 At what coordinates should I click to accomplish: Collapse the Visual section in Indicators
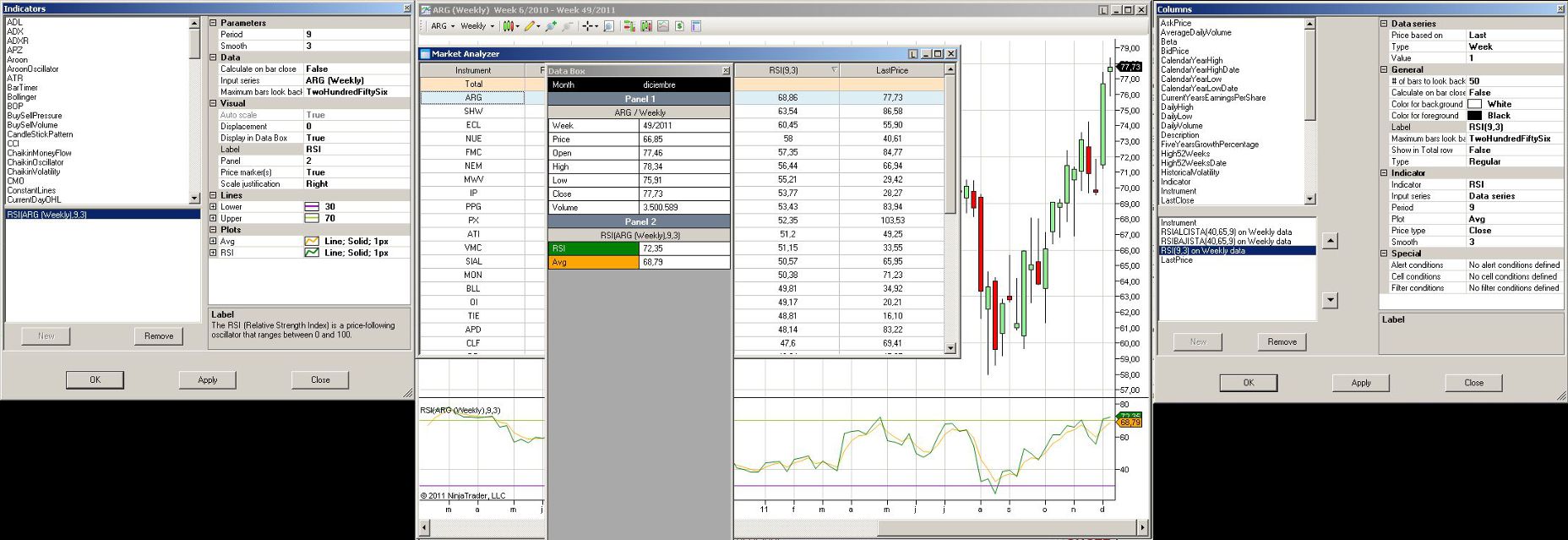click(x=213, y=103)
